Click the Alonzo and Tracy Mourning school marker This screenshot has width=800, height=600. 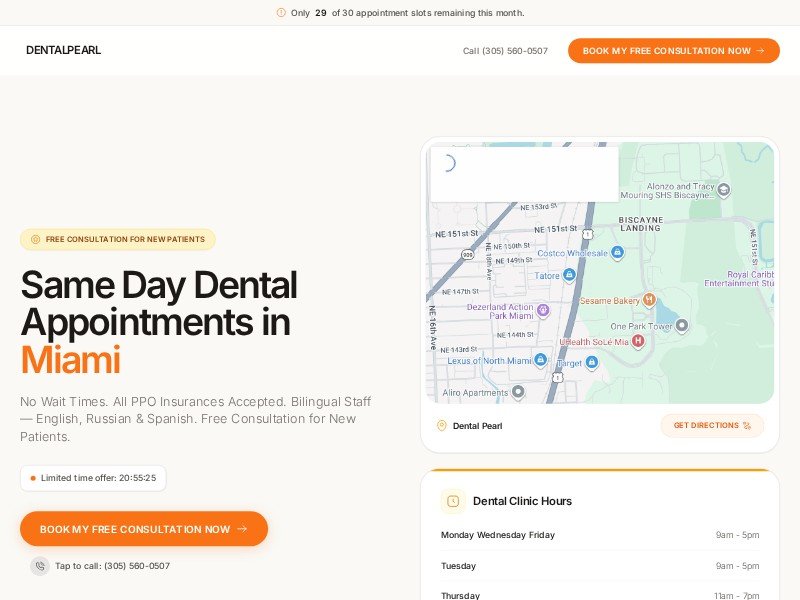pyautogui.click(x=724, y=189)
